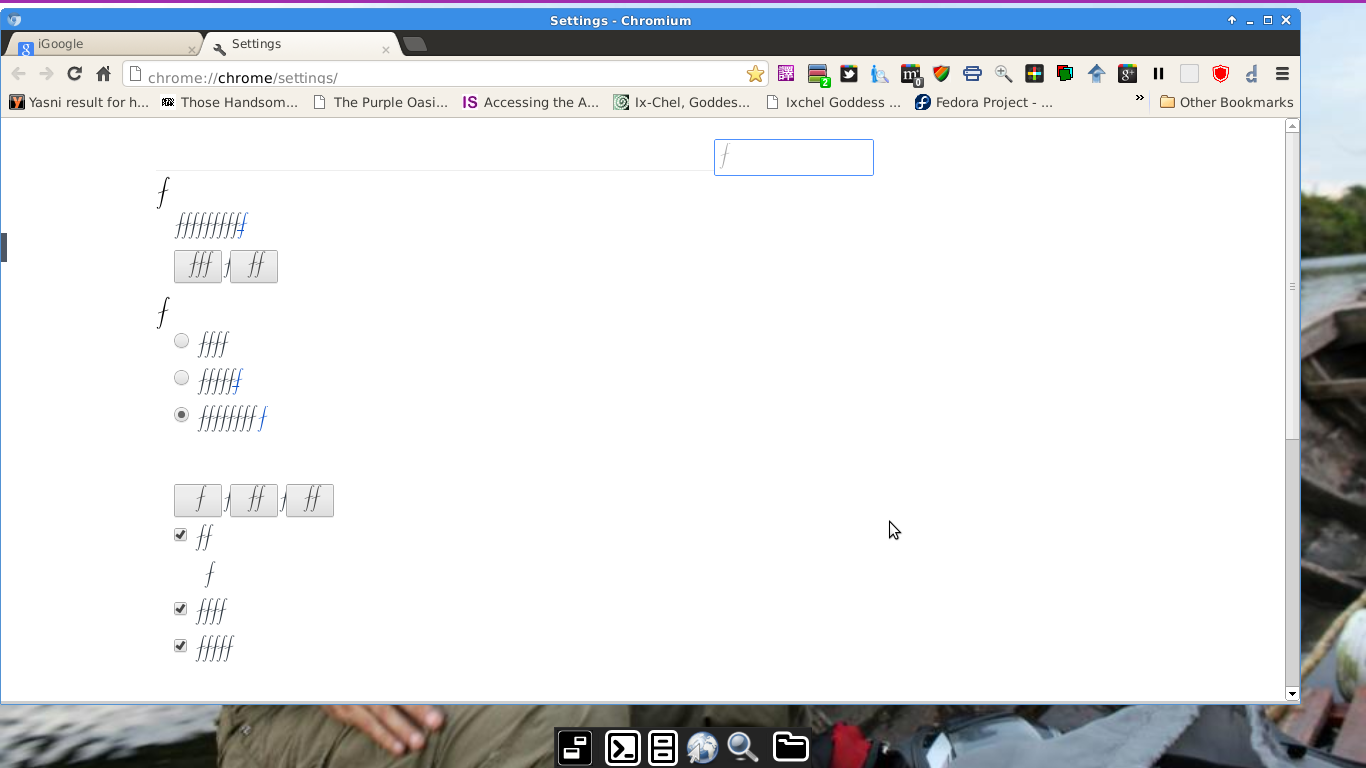Viewport: 1366px width, 768px height.
Task: Click the blank grey square extension
Action: coord(1189,74)
